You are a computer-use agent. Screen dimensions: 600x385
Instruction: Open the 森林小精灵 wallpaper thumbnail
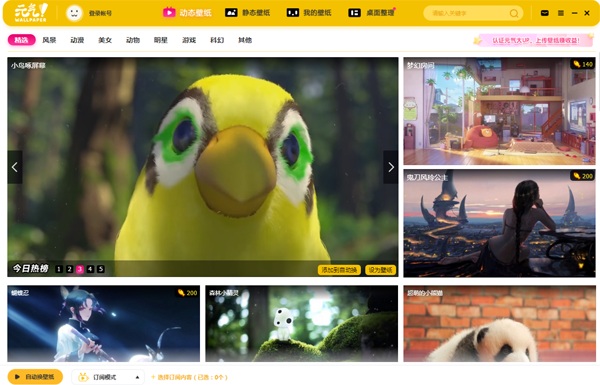[302, 323]
